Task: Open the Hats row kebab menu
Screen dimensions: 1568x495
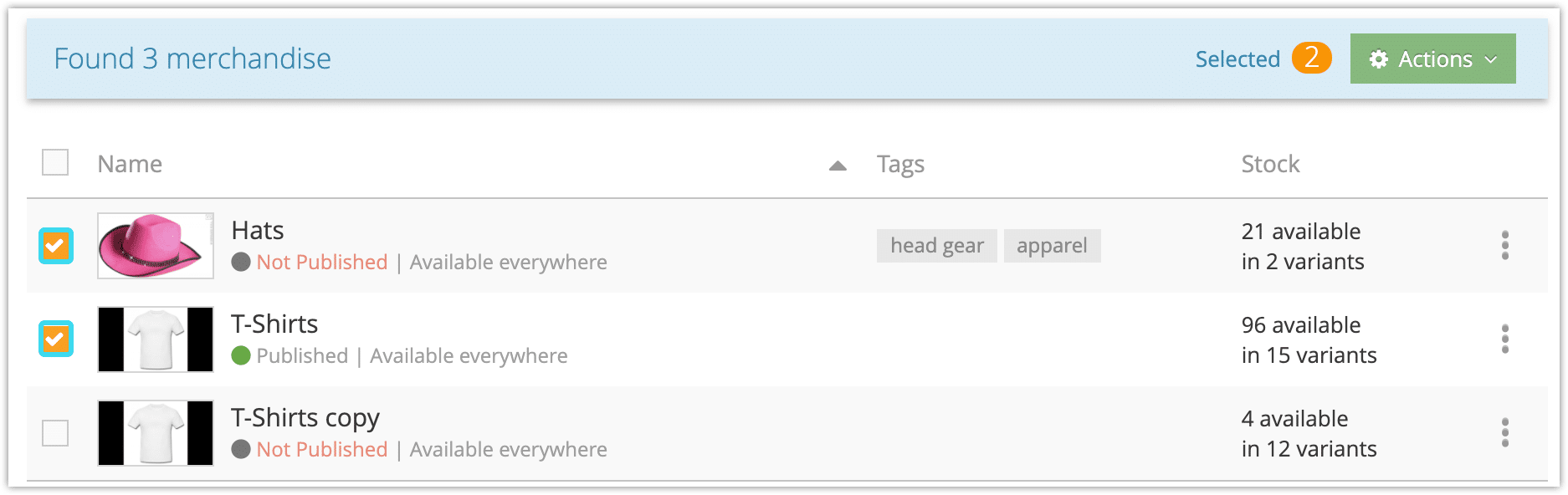Action: (1504, 246)
